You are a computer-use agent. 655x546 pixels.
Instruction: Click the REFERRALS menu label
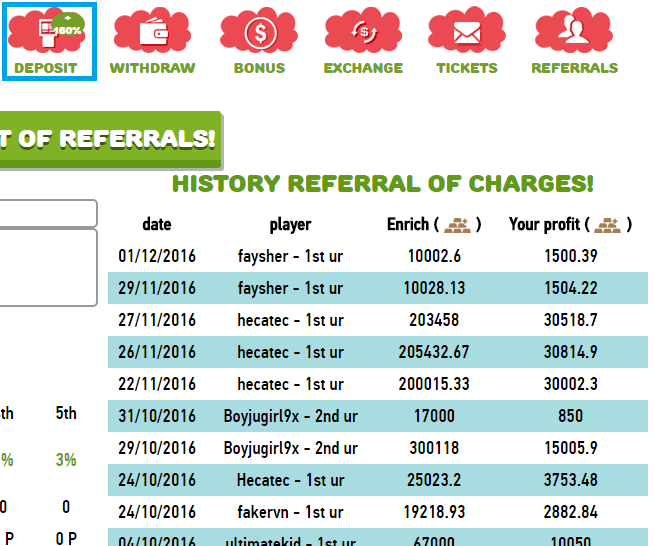[x=574, y=68]
